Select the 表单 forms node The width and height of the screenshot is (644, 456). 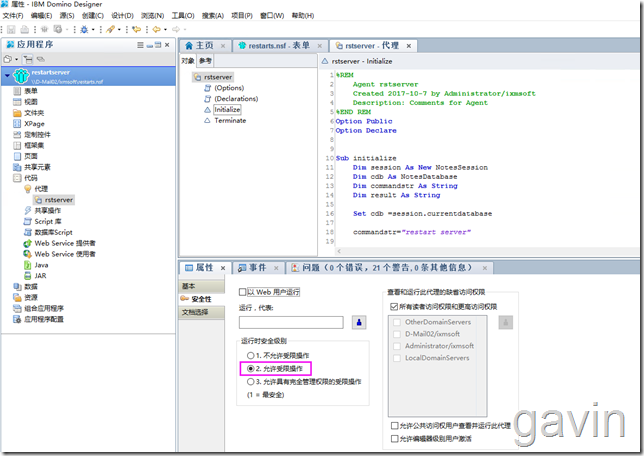tap(25, 91)
